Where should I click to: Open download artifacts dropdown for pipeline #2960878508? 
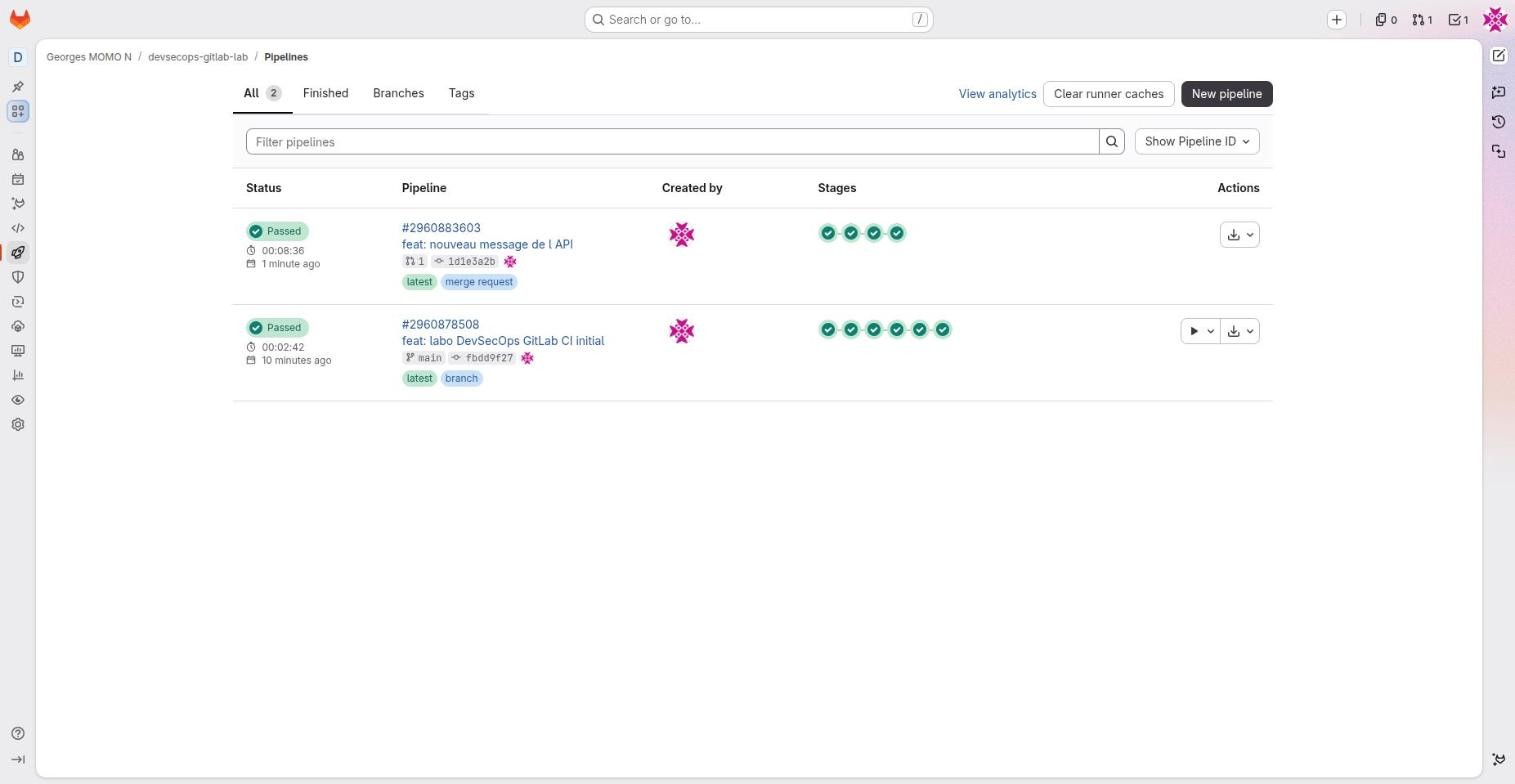[x=1240, y=331]
